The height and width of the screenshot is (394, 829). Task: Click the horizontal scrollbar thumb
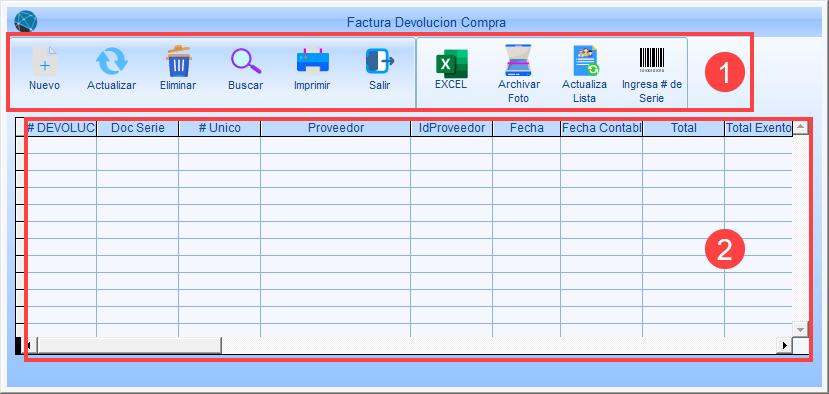point(129,345)
